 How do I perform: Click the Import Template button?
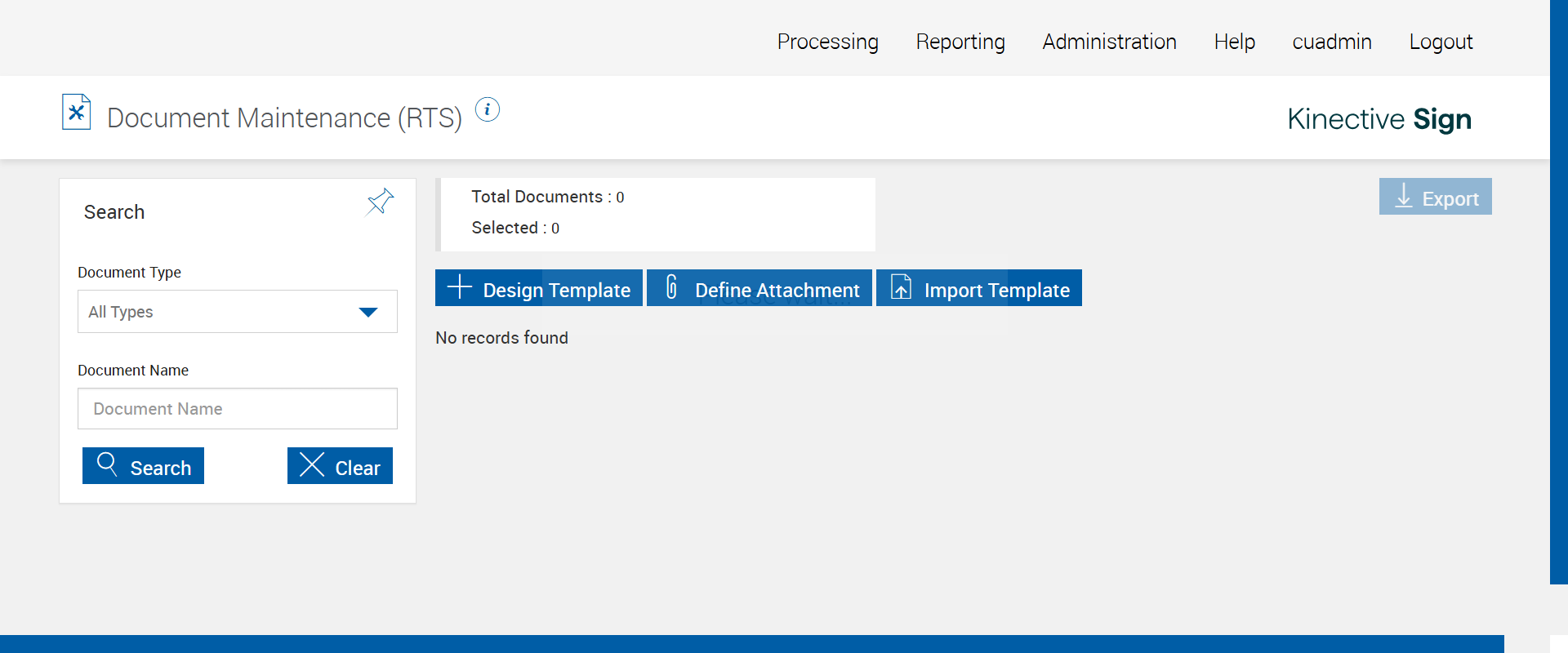979,288
